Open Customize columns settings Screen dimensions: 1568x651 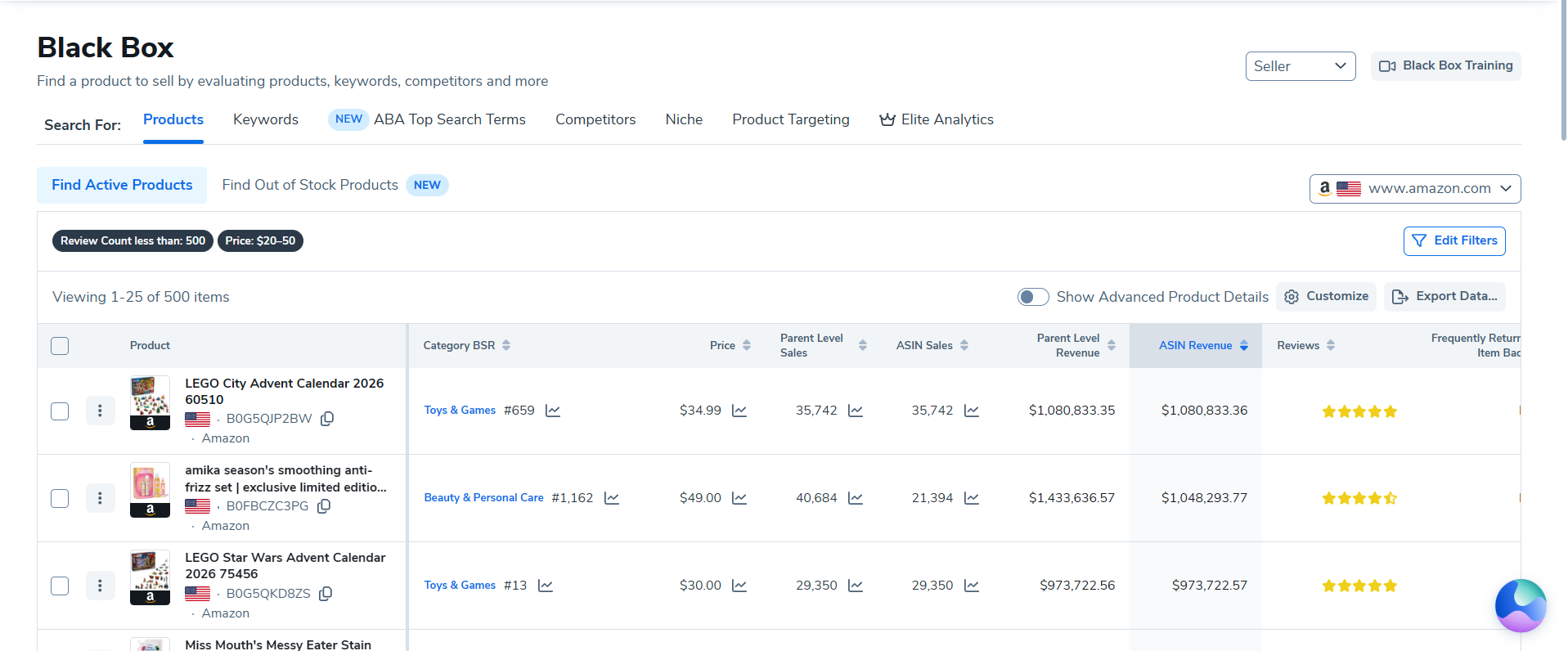[1326, 297]
